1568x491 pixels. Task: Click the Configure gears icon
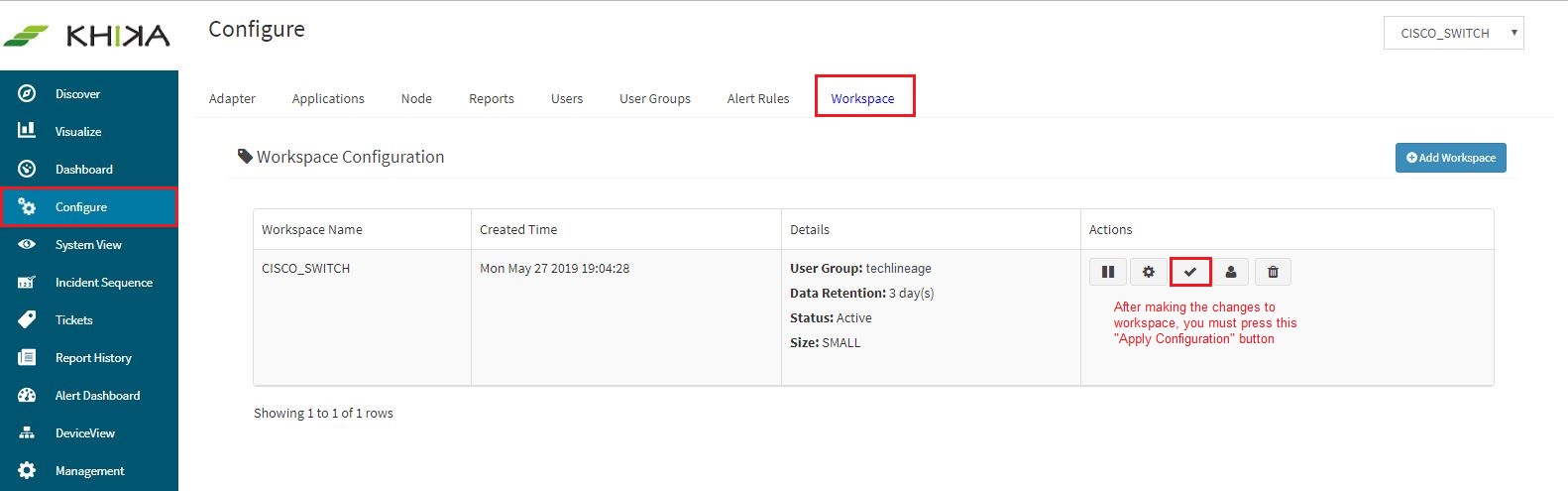tap(27, 206)
